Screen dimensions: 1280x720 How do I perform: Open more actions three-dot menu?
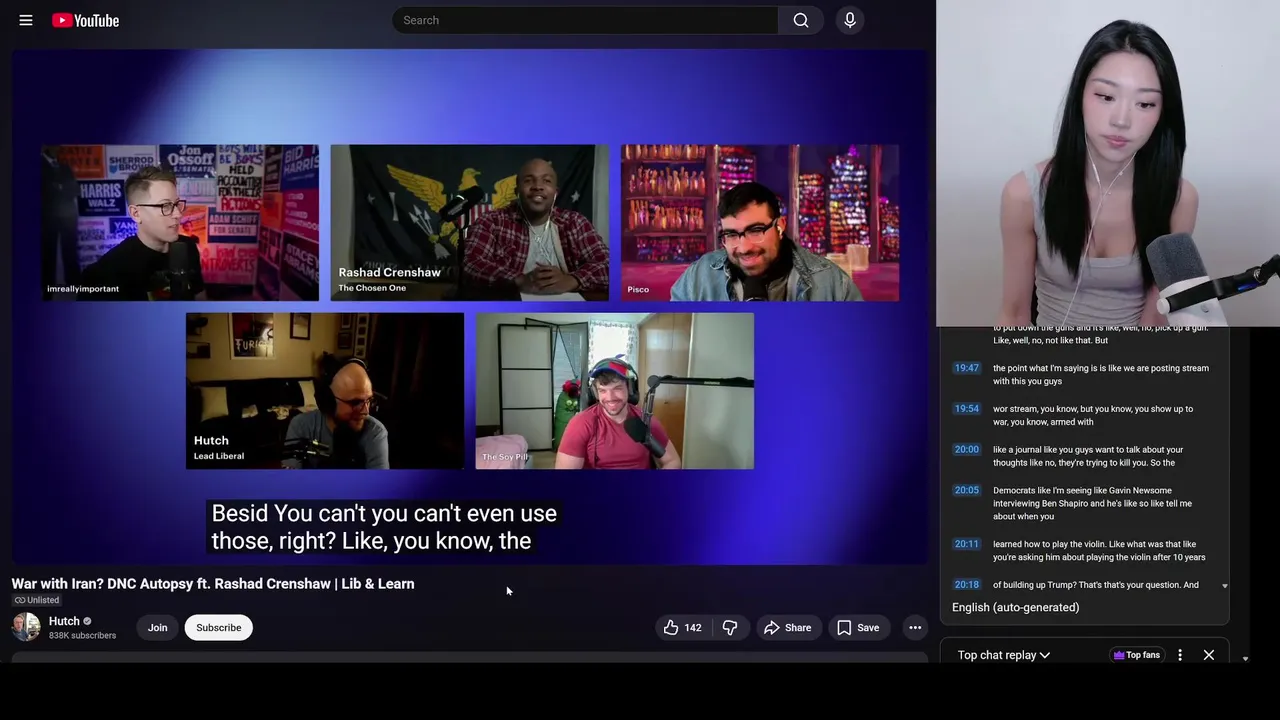915,628
